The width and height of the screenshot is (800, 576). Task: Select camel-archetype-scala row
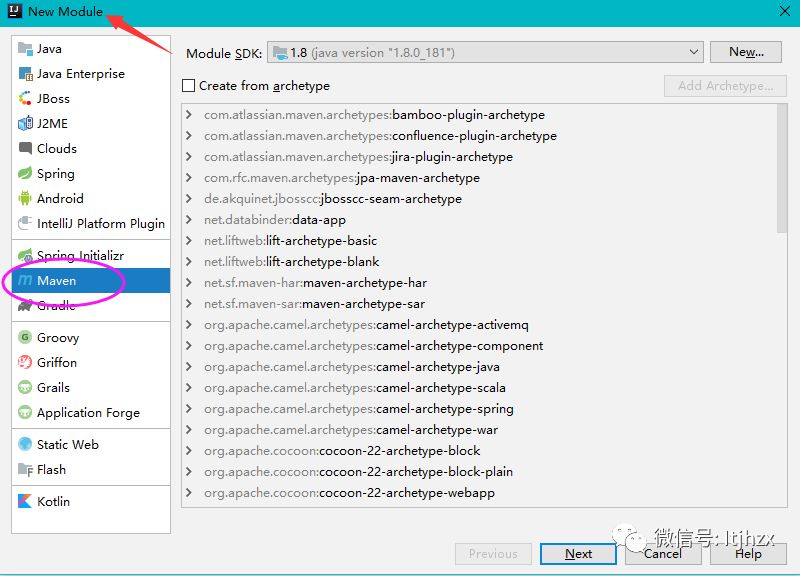point(484,388)
